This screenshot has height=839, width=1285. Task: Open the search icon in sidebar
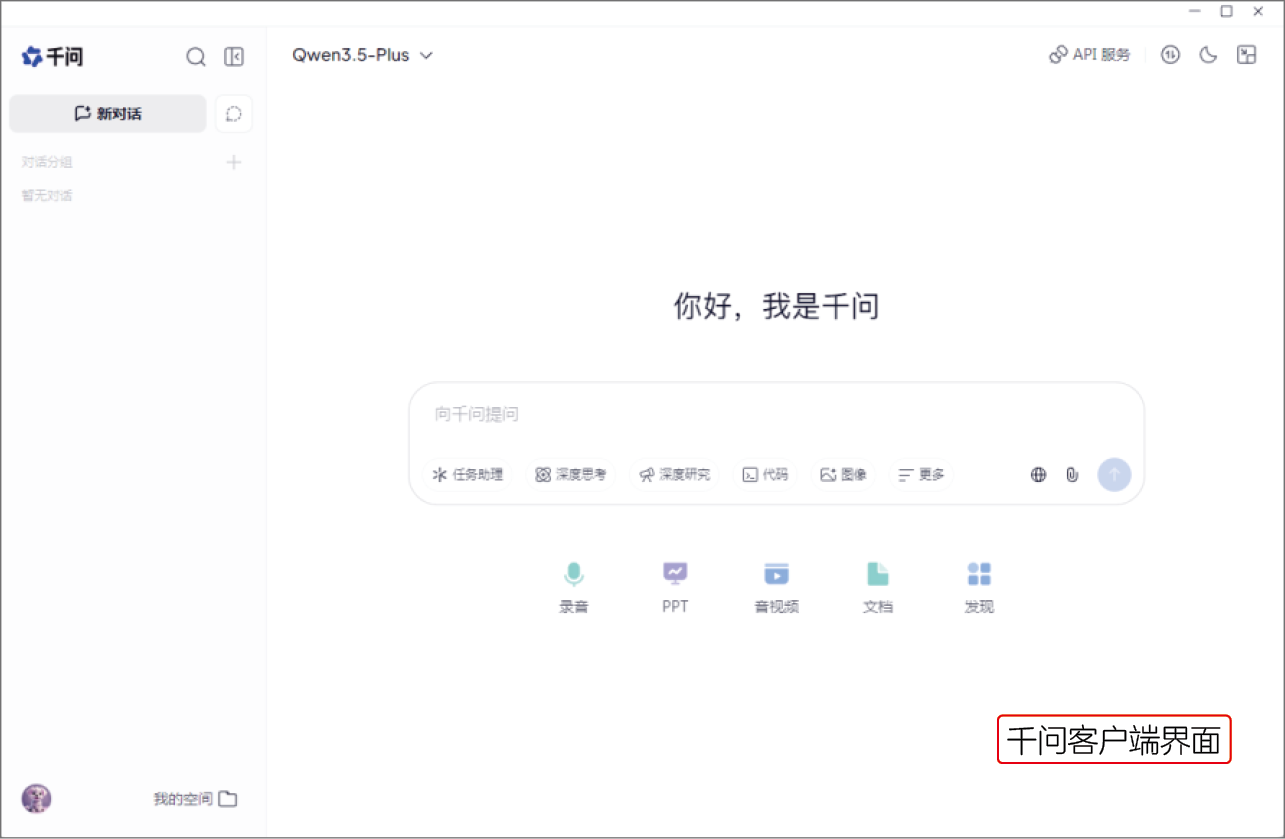coord(196,57)
